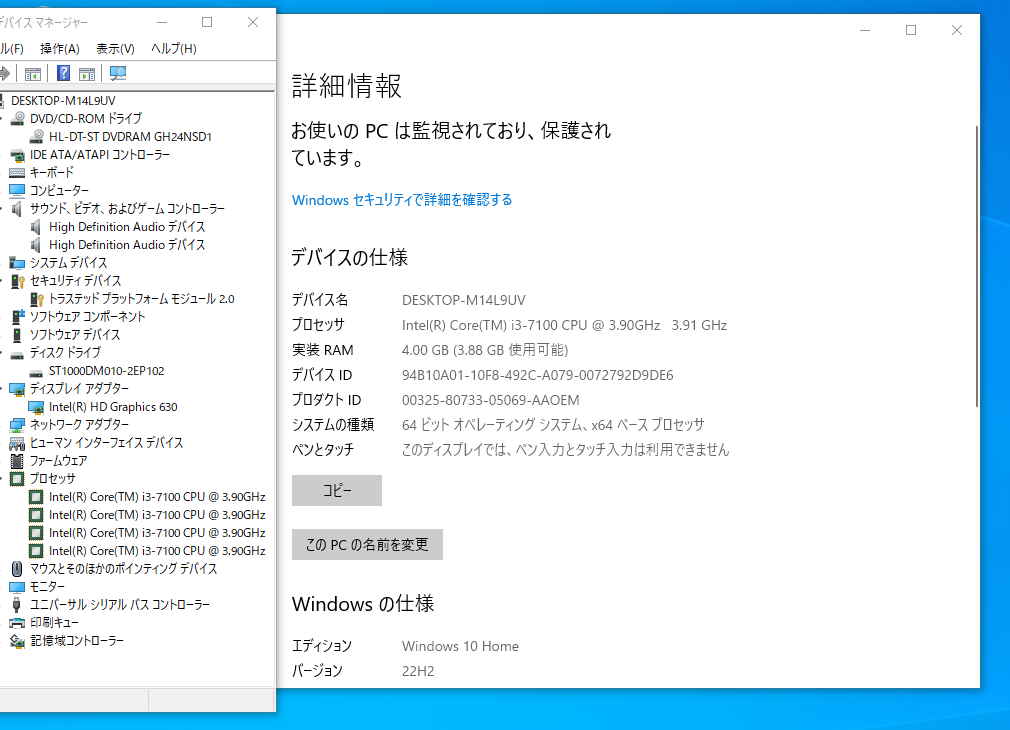This screenshot has width=1010, height=730.
Task: Click the ST1000DM010-2EP102 disk drive icon
Action: [x=34, y=370]
